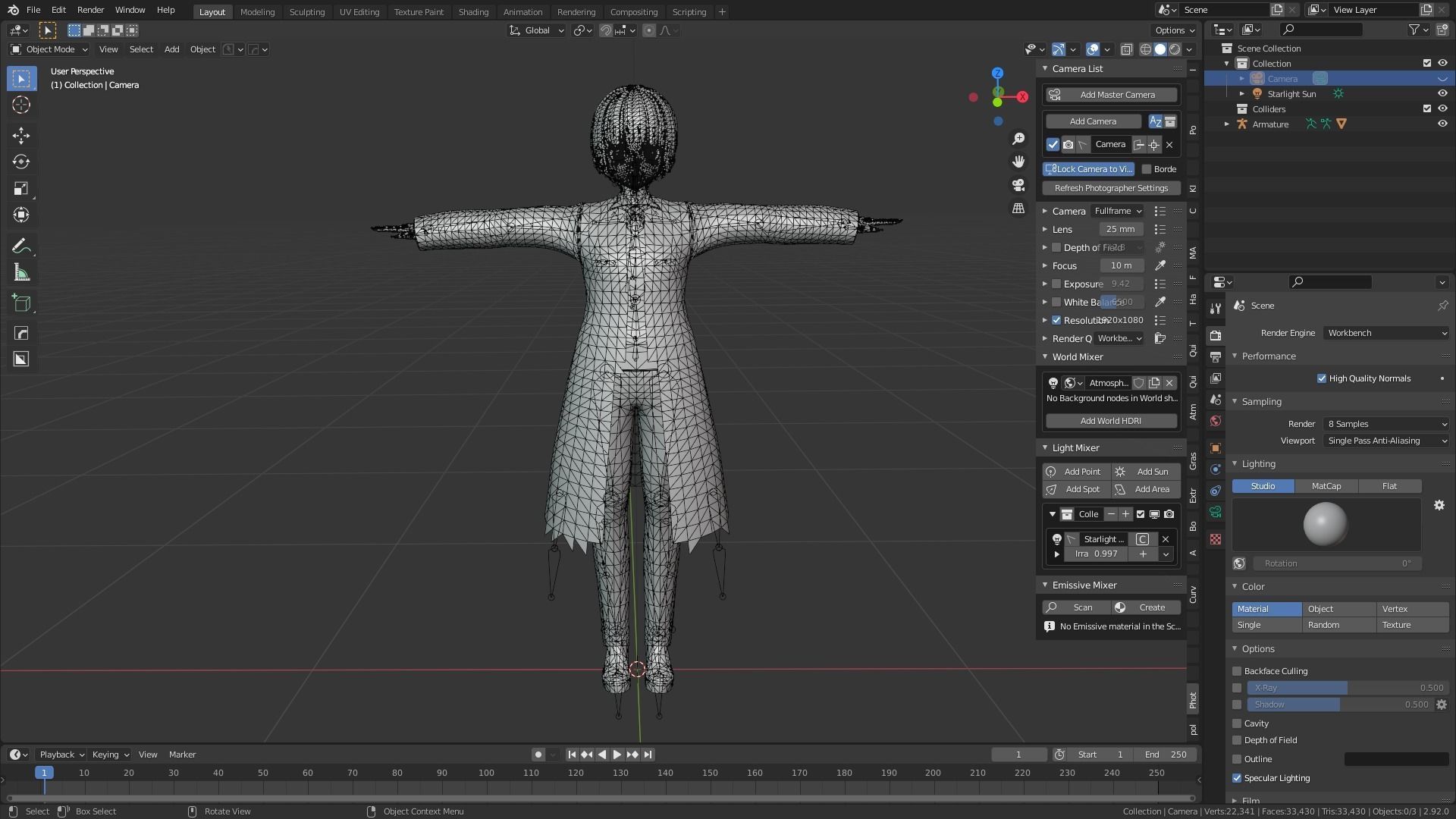Viewport: 1456px width, 819px height.
Task: Open studio light settings gear icon
Action: pos(1439,505)
